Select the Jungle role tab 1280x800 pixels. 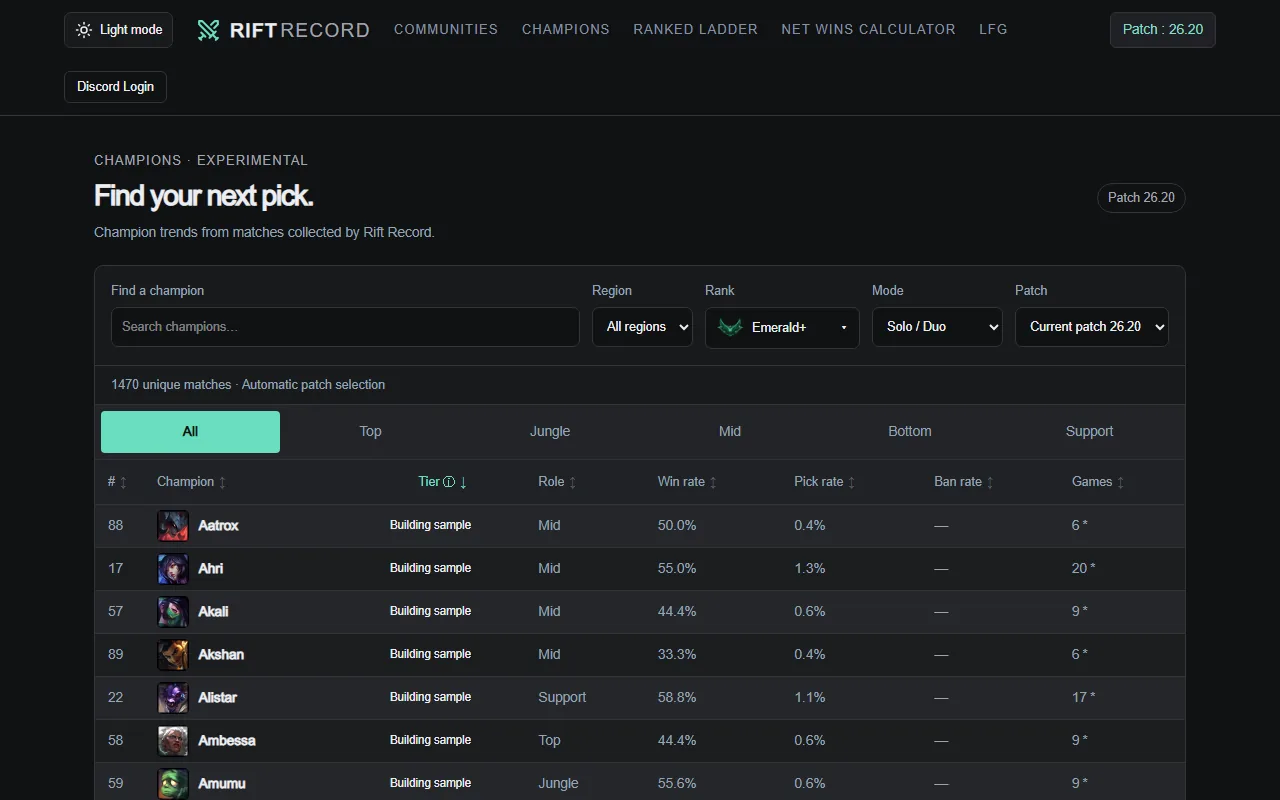[550, 432]
